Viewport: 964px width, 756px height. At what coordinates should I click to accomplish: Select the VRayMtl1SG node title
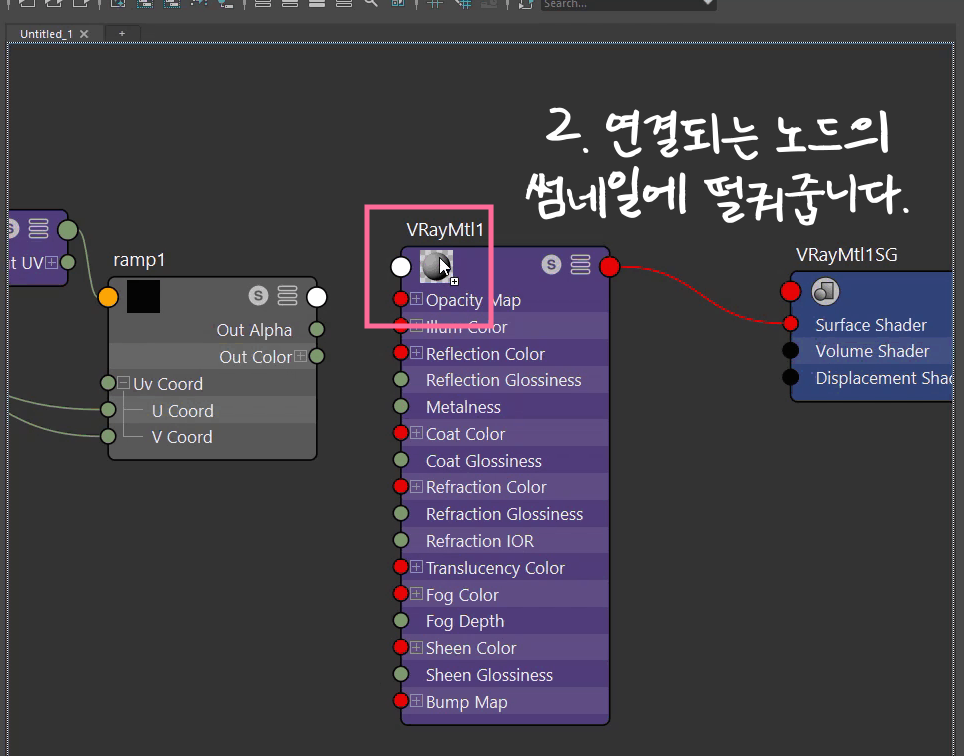[847, 254]
